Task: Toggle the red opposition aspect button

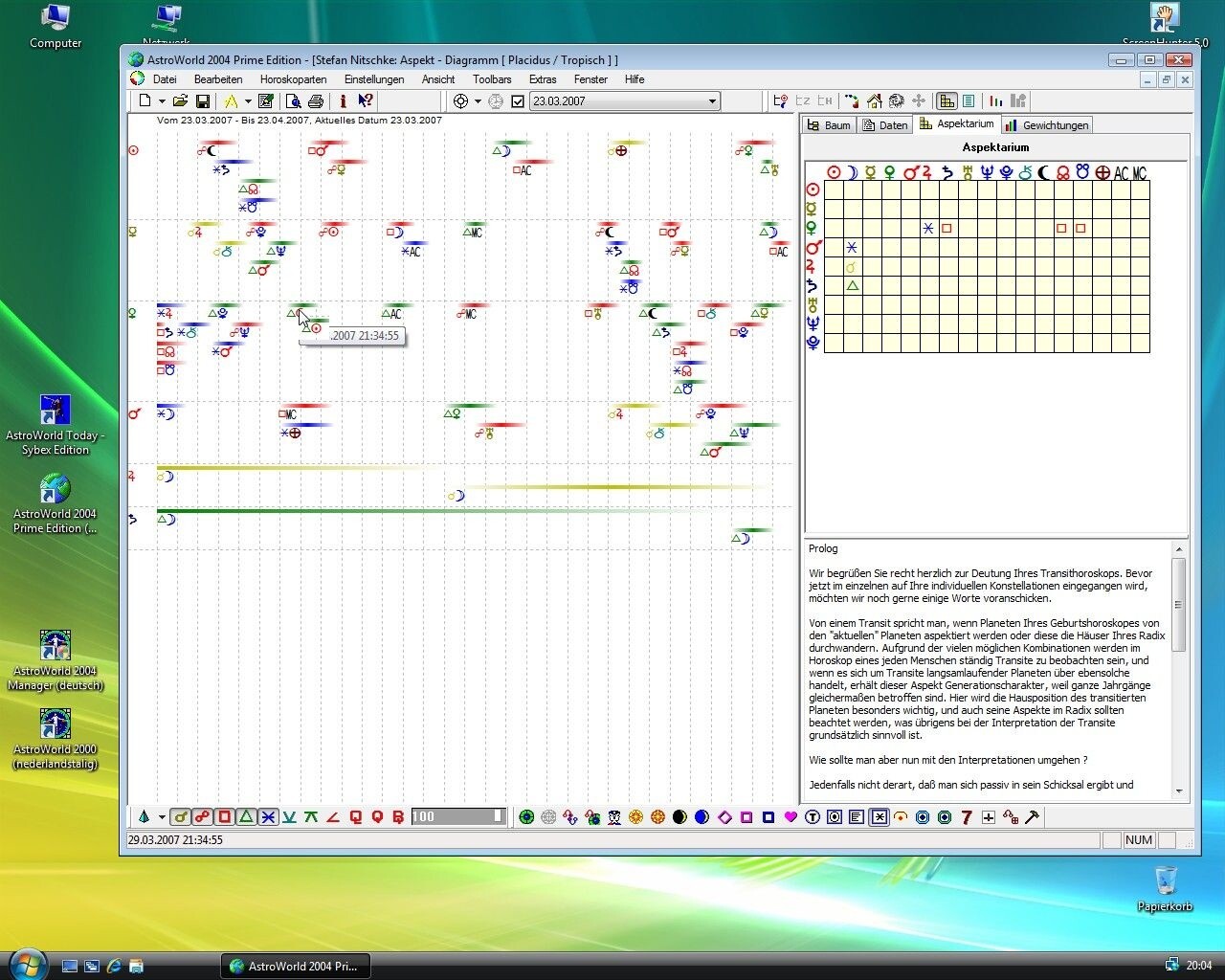Action: click(x=202, y=816)
